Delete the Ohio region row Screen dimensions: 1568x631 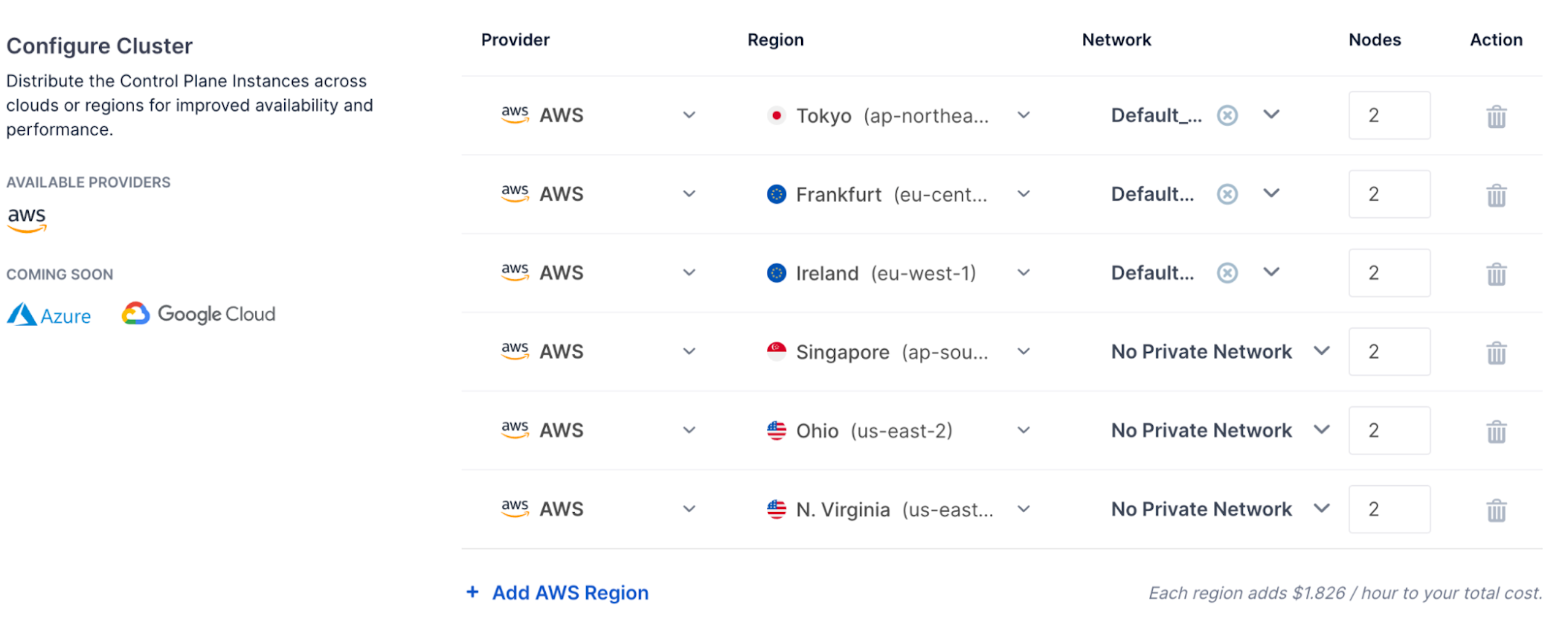pos(1496,431)
